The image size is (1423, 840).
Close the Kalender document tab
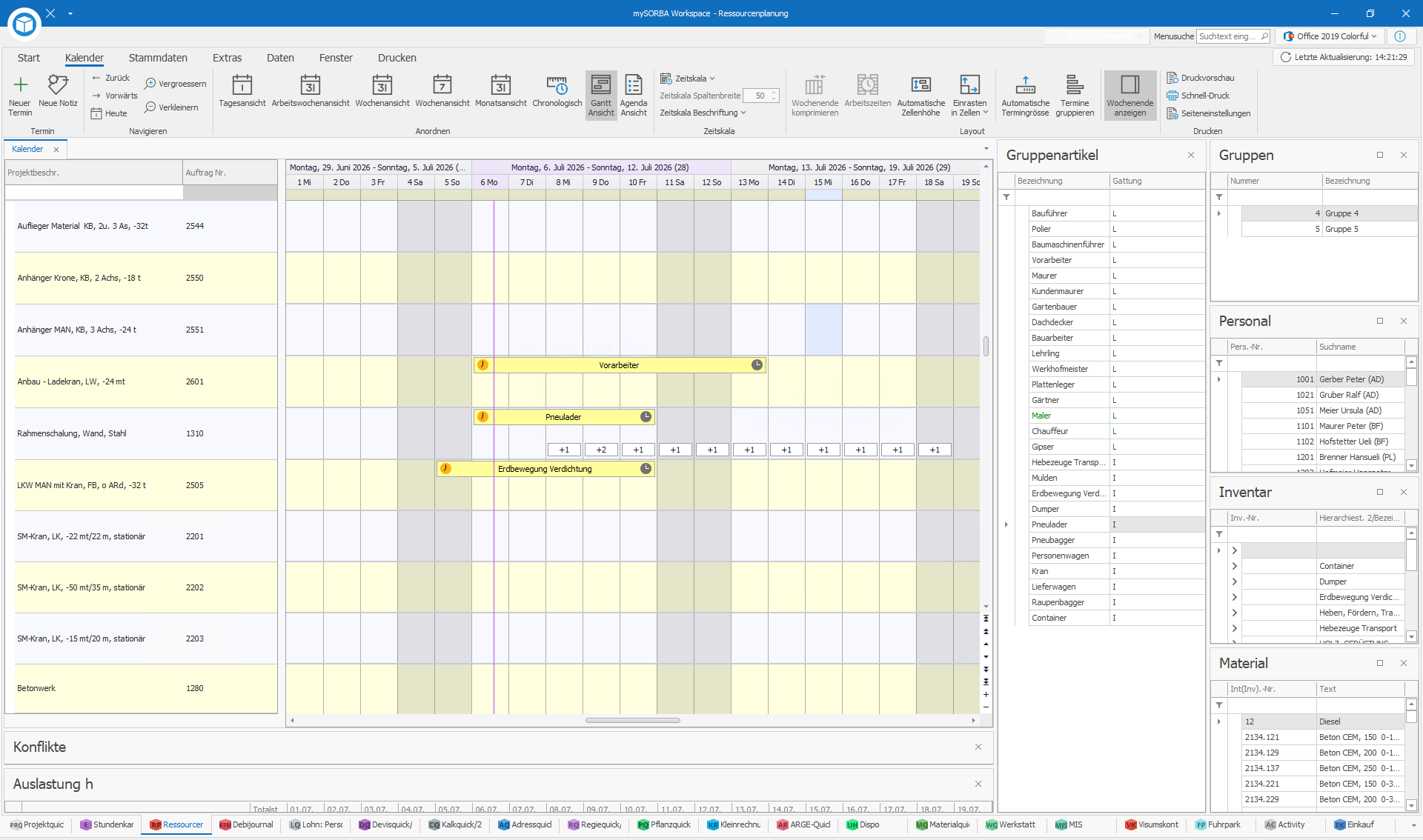click(56, 150)
